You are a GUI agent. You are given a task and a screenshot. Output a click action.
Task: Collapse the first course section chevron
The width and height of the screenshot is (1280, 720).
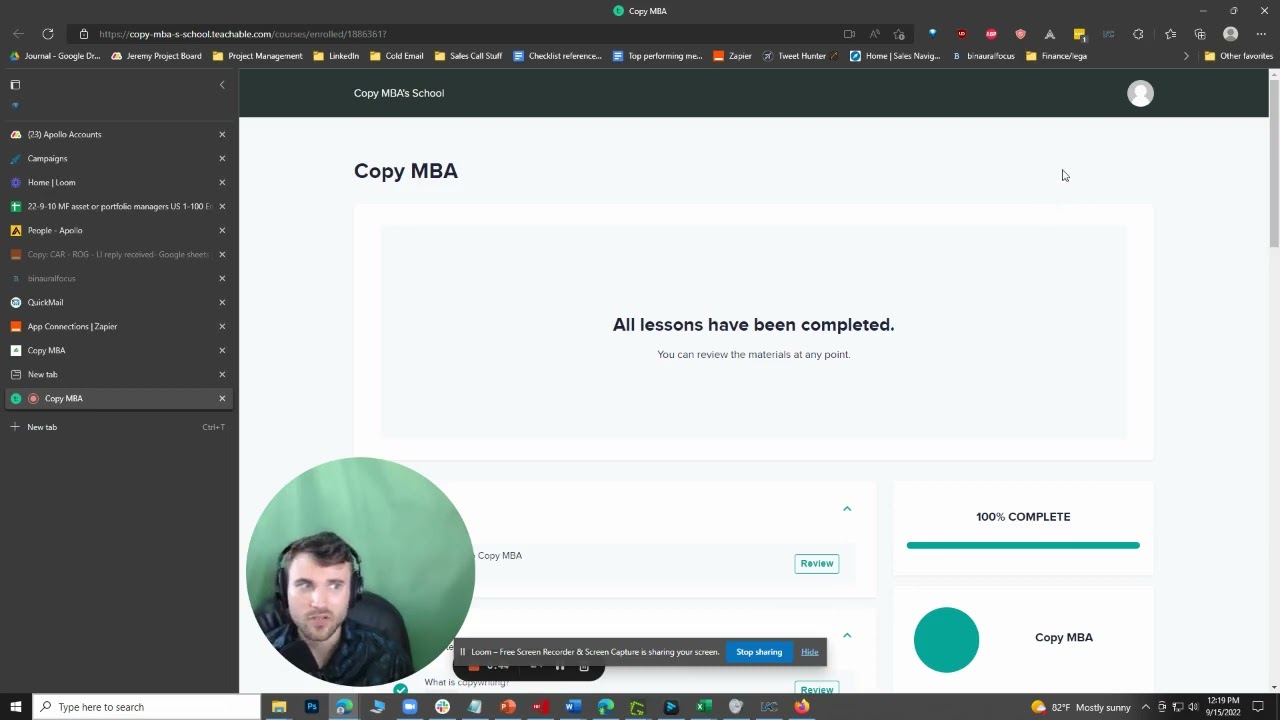[847, 509]
